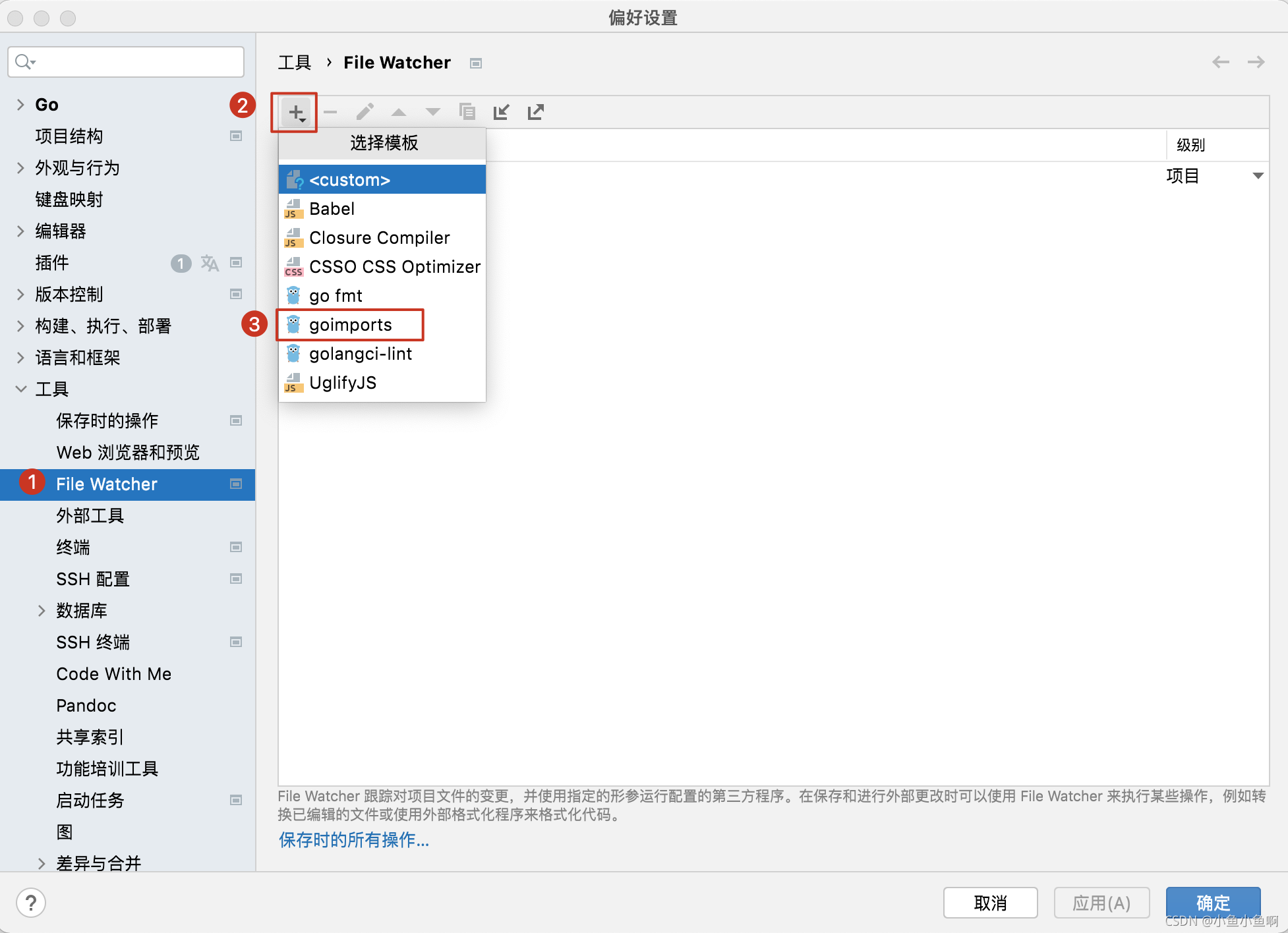Open the 保存时的所有操作 link
Viewport: 1288px width, 933px height.
354,840
